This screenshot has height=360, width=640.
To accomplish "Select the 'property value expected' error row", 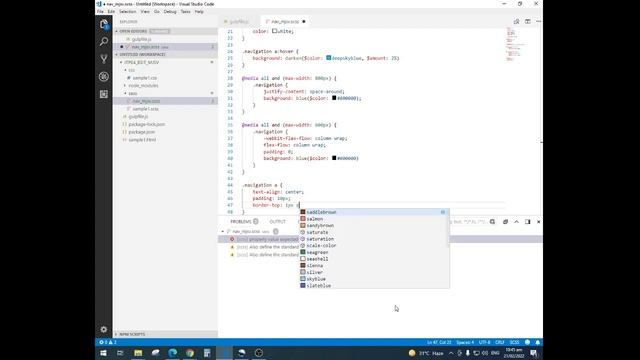I will point(380,239).
